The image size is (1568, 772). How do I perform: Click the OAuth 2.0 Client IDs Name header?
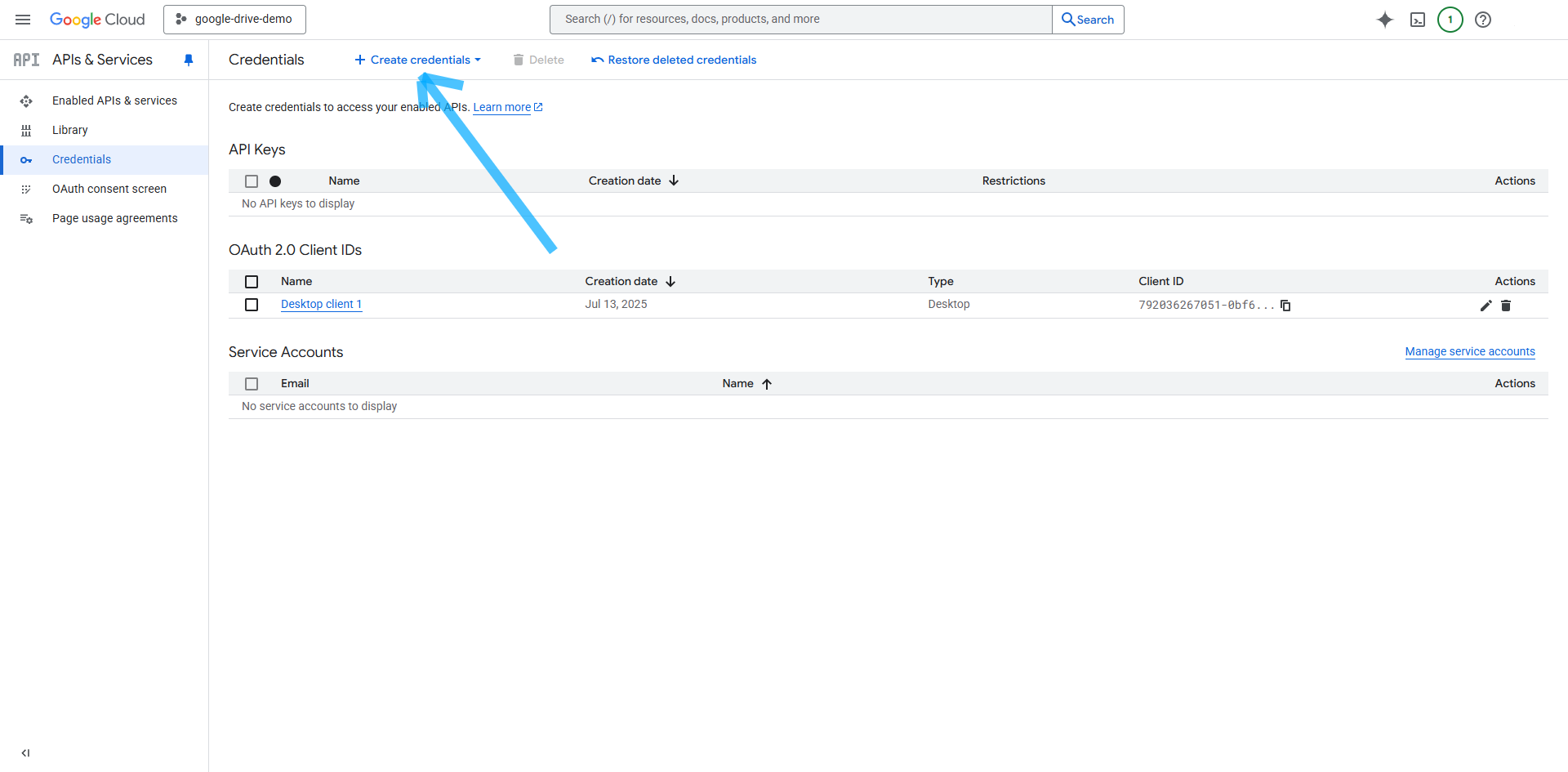point(296,281)
